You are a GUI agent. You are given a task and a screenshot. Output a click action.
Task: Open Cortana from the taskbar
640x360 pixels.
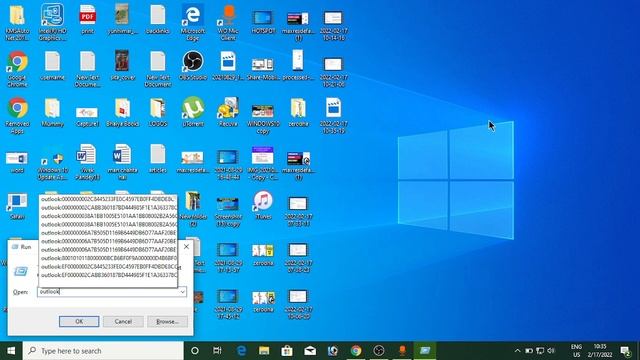[x=195, y=351]
